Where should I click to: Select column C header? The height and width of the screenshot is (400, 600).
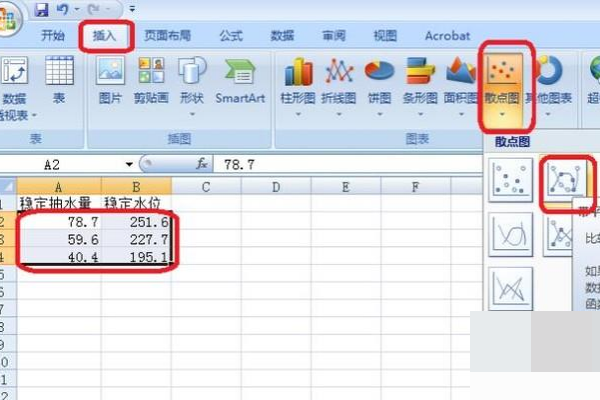[x=206, y=187]
